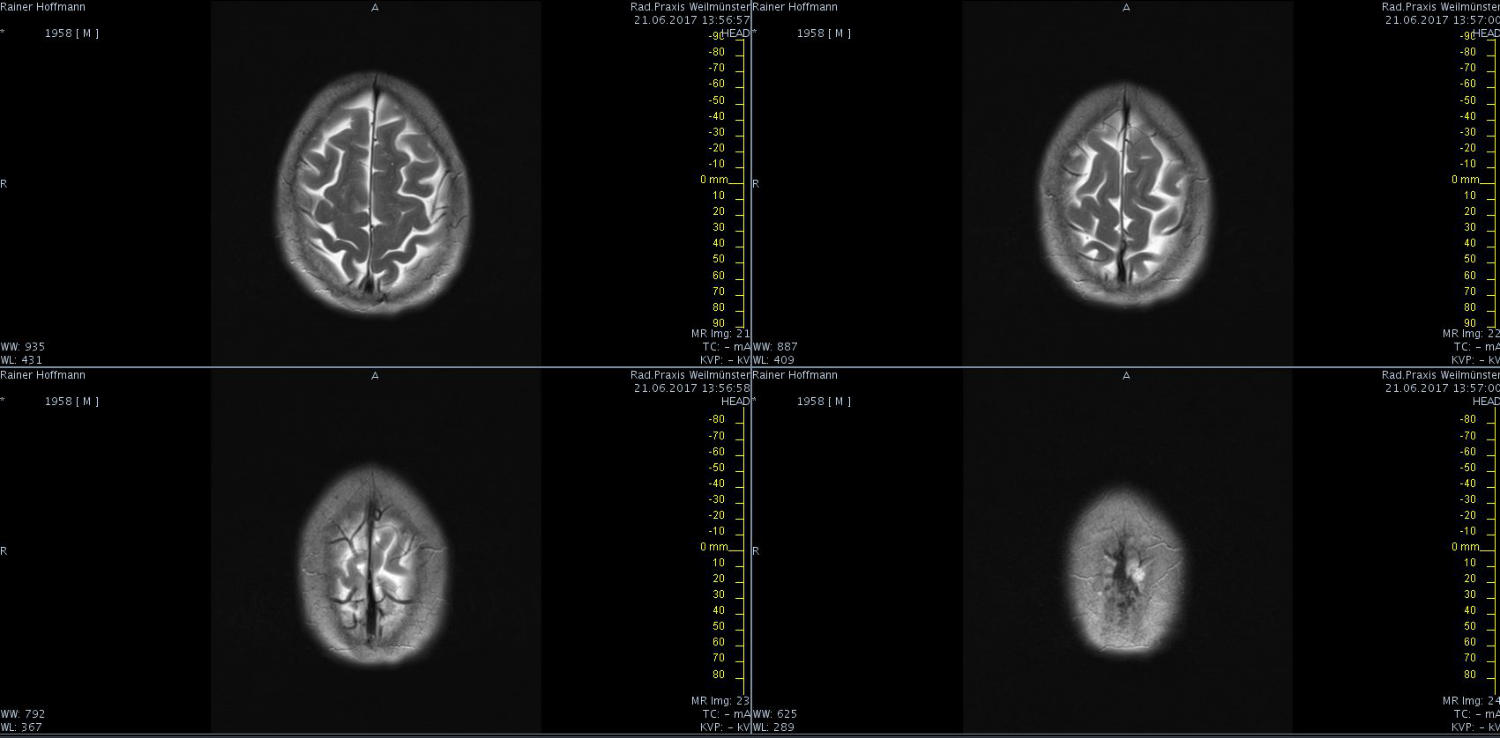Click the bright lesion in MR image 24
Image resolution: width=1500 pixels, height=738 pixels.
[1136, 571]
